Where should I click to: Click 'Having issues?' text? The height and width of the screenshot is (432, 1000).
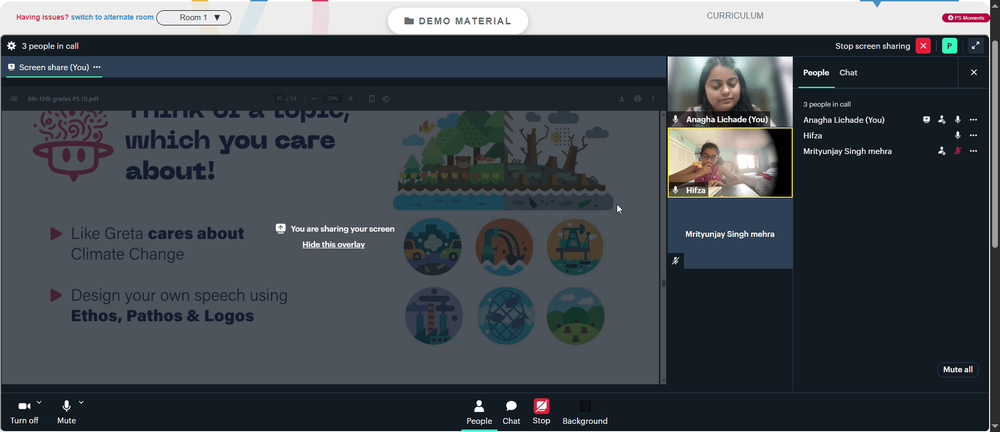pyautogui.click(x=42, y=17)
